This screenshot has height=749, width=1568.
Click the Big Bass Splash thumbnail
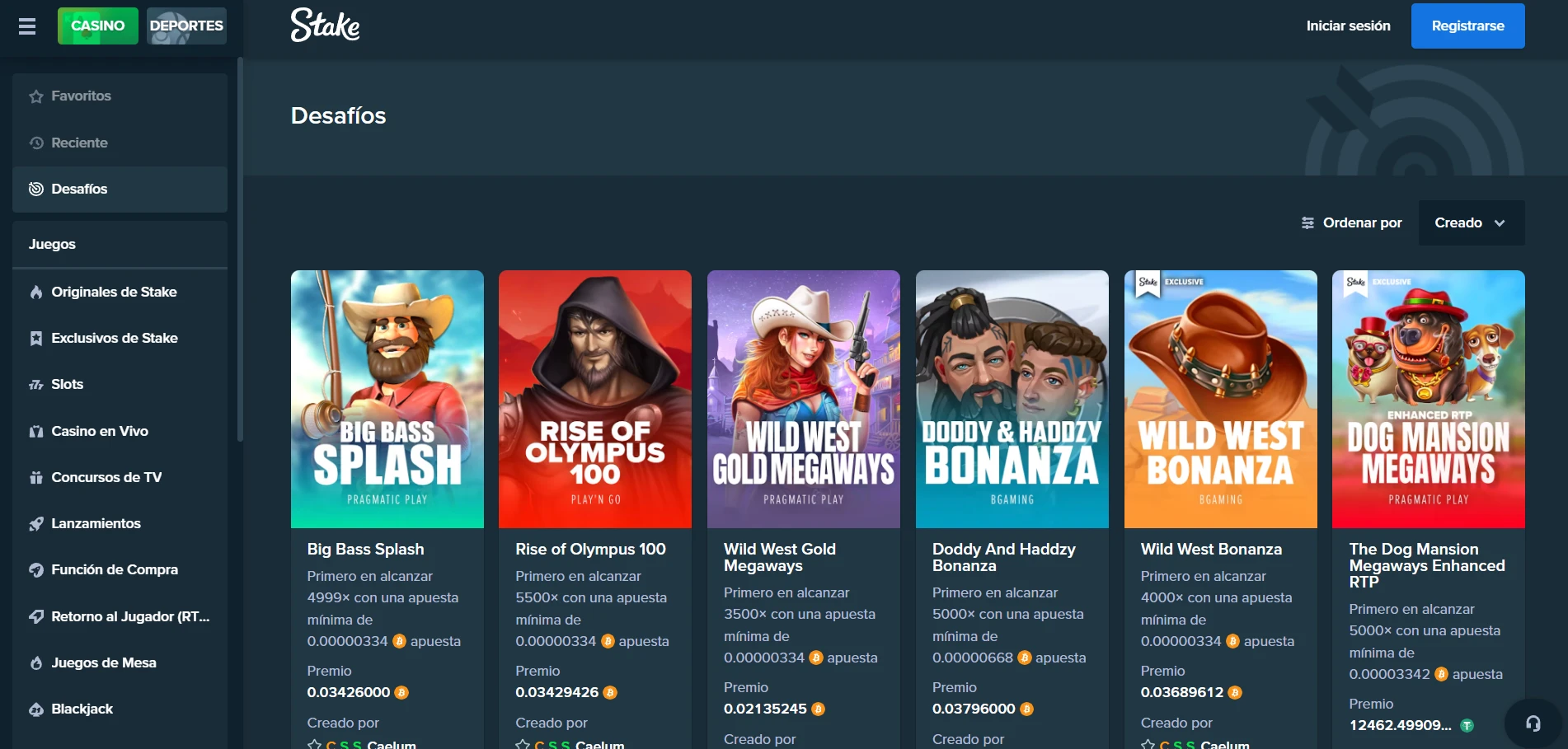click(387, 399)
